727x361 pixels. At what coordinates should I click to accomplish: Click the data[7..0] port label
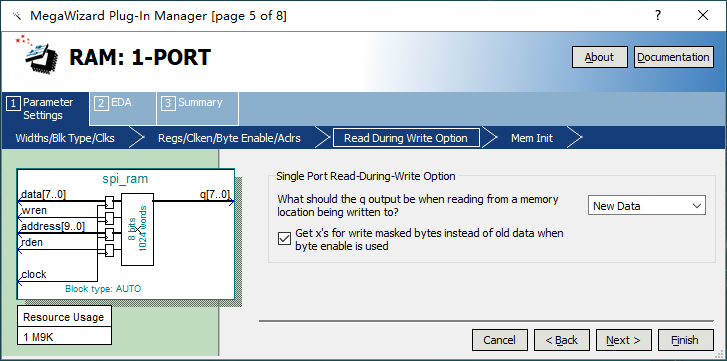(44, 195)
